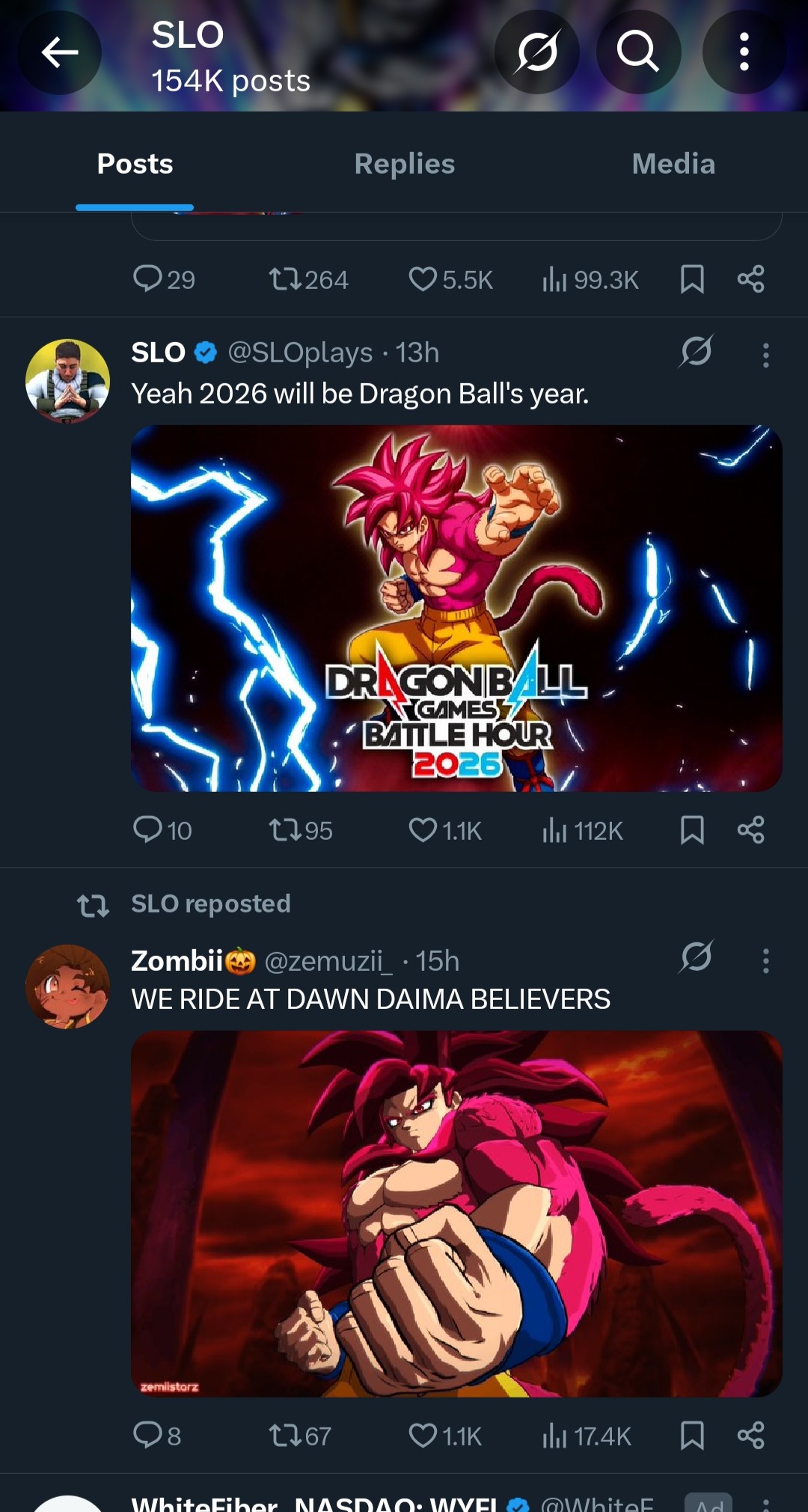Bookmark the Dragon Ball's year post

click(x=692, y=829)
